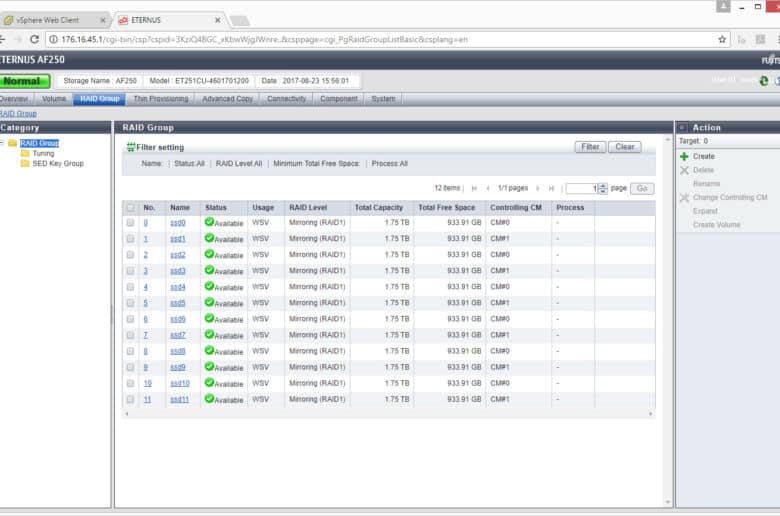
Task: Click the page number stepper arrows
Action: [x=603, y=188]
